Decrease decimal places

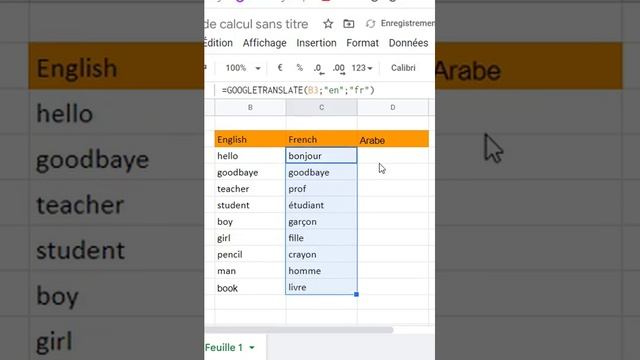tap(319, 69)
